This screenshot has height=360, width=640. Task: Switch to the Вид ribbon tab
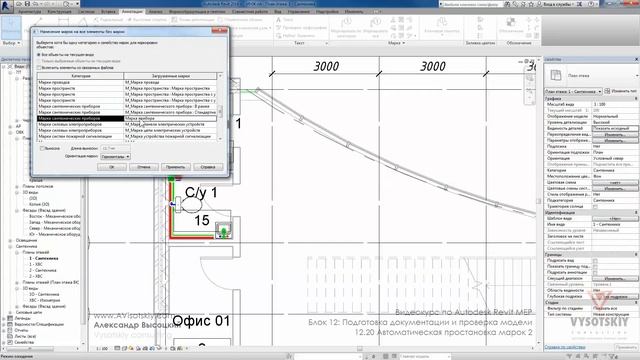click(x=278, y=12)
